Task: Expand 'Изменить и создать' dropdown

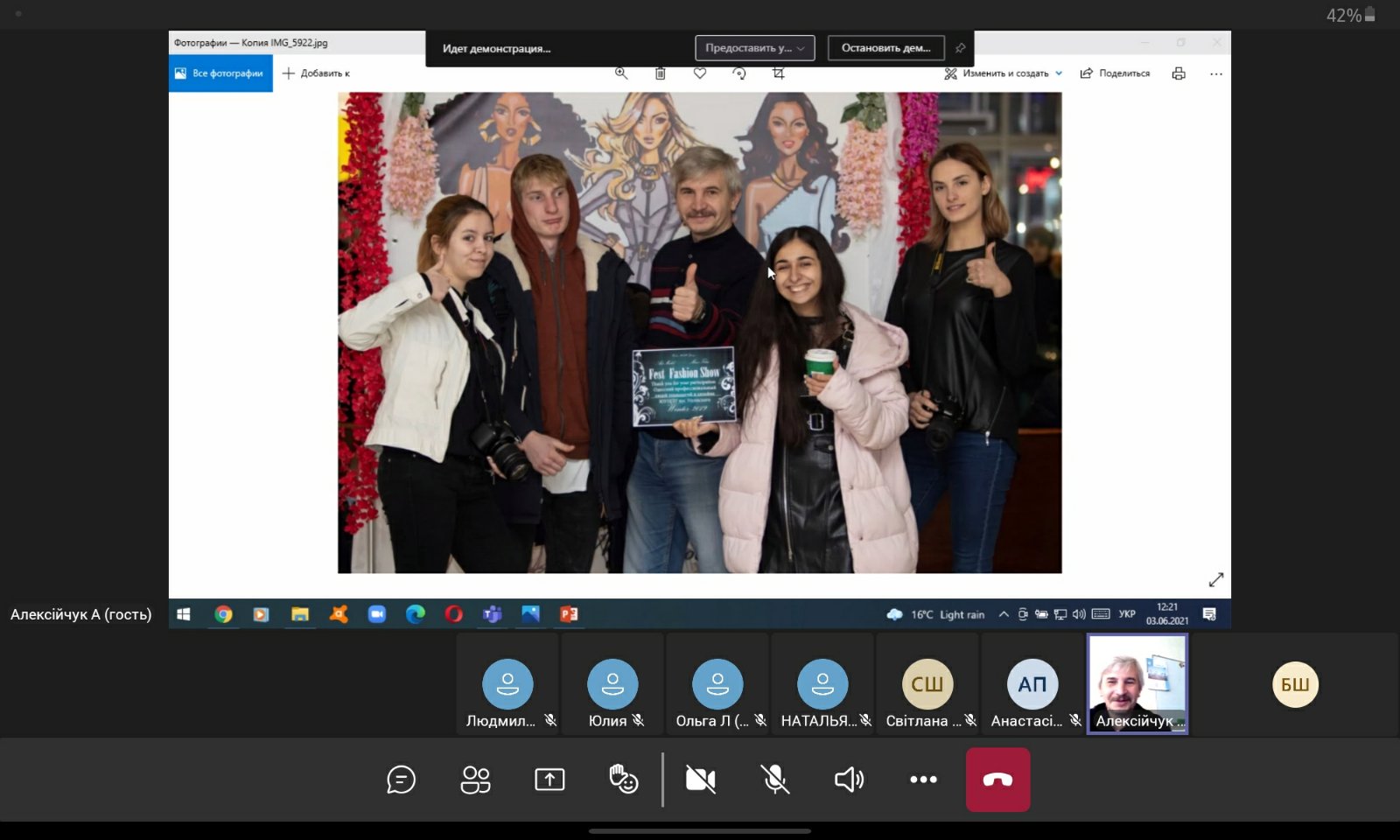Action: click(x=1004, y=73)
